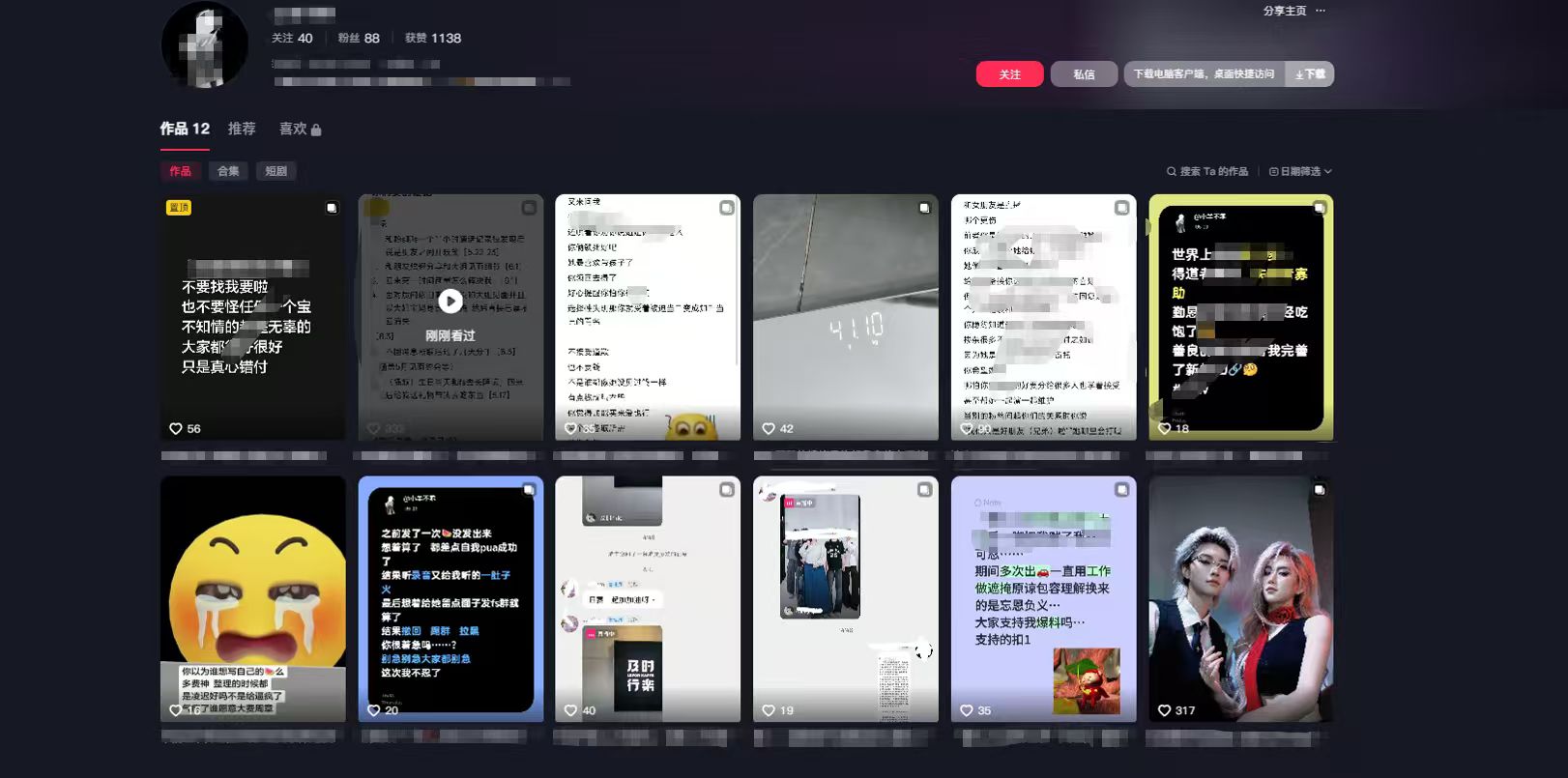Click the calendar icon beside 日期筛选
The width and height of the screenshot is (1568, 778).
pyautogui.click(x=1273, y=171)
